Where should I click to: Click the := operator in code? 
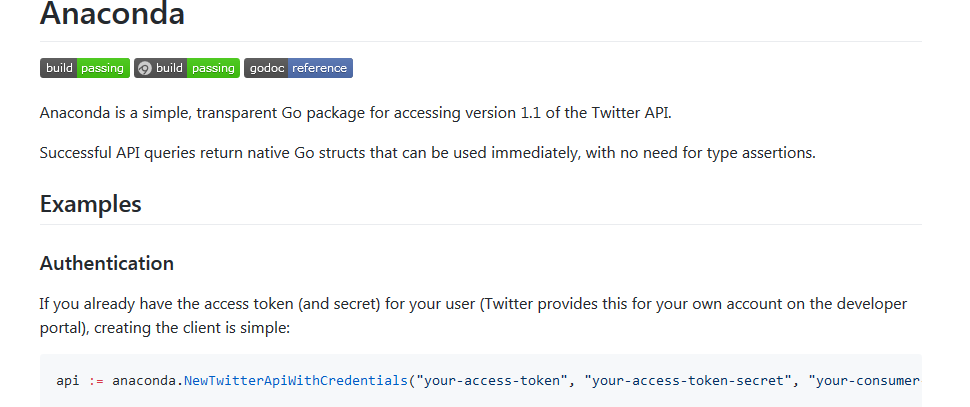tap(96, 380)
